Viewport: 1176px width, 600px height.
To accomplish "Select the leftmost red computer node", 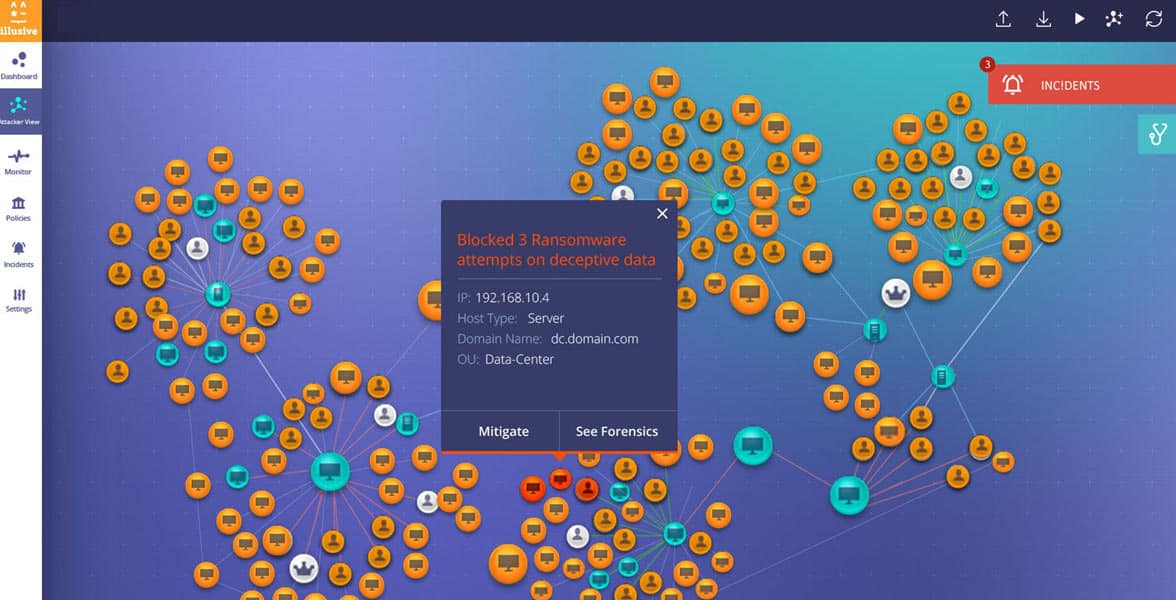I will 533,489.
